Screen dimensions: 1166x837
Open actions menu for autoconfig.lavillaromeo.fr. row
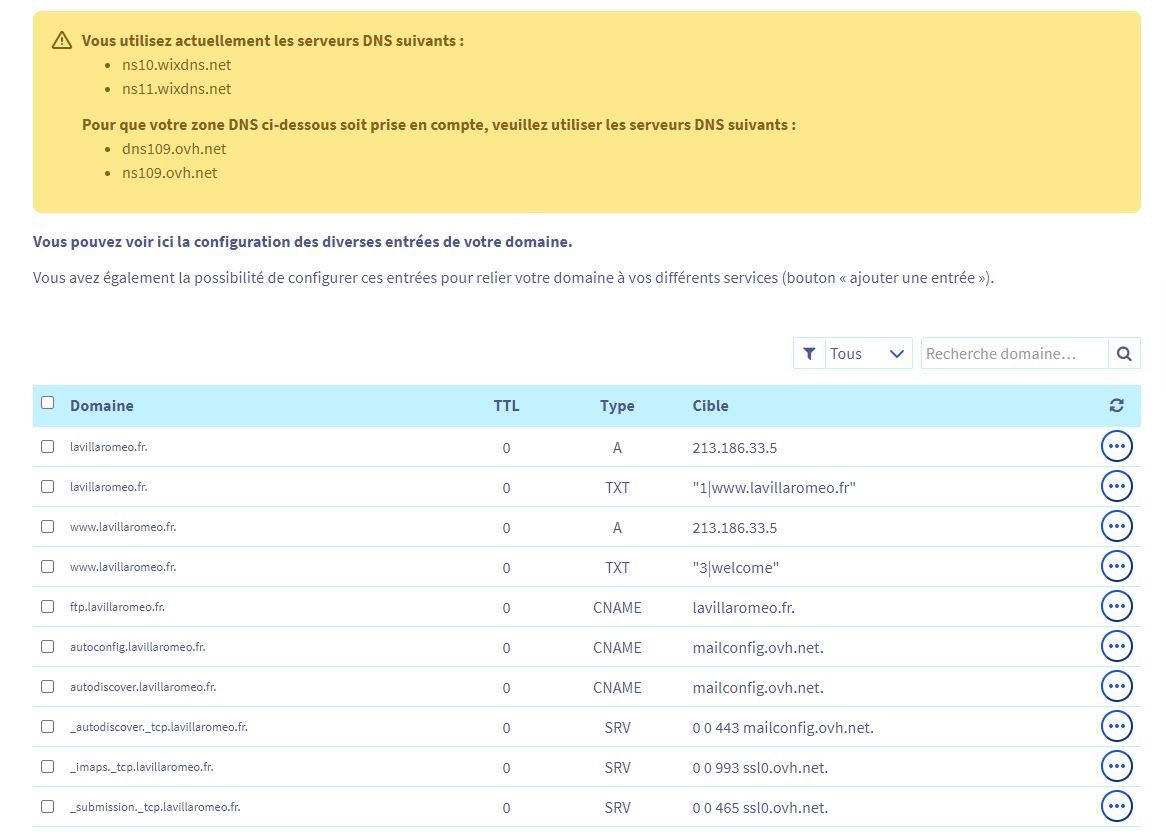click(1116, 647)
